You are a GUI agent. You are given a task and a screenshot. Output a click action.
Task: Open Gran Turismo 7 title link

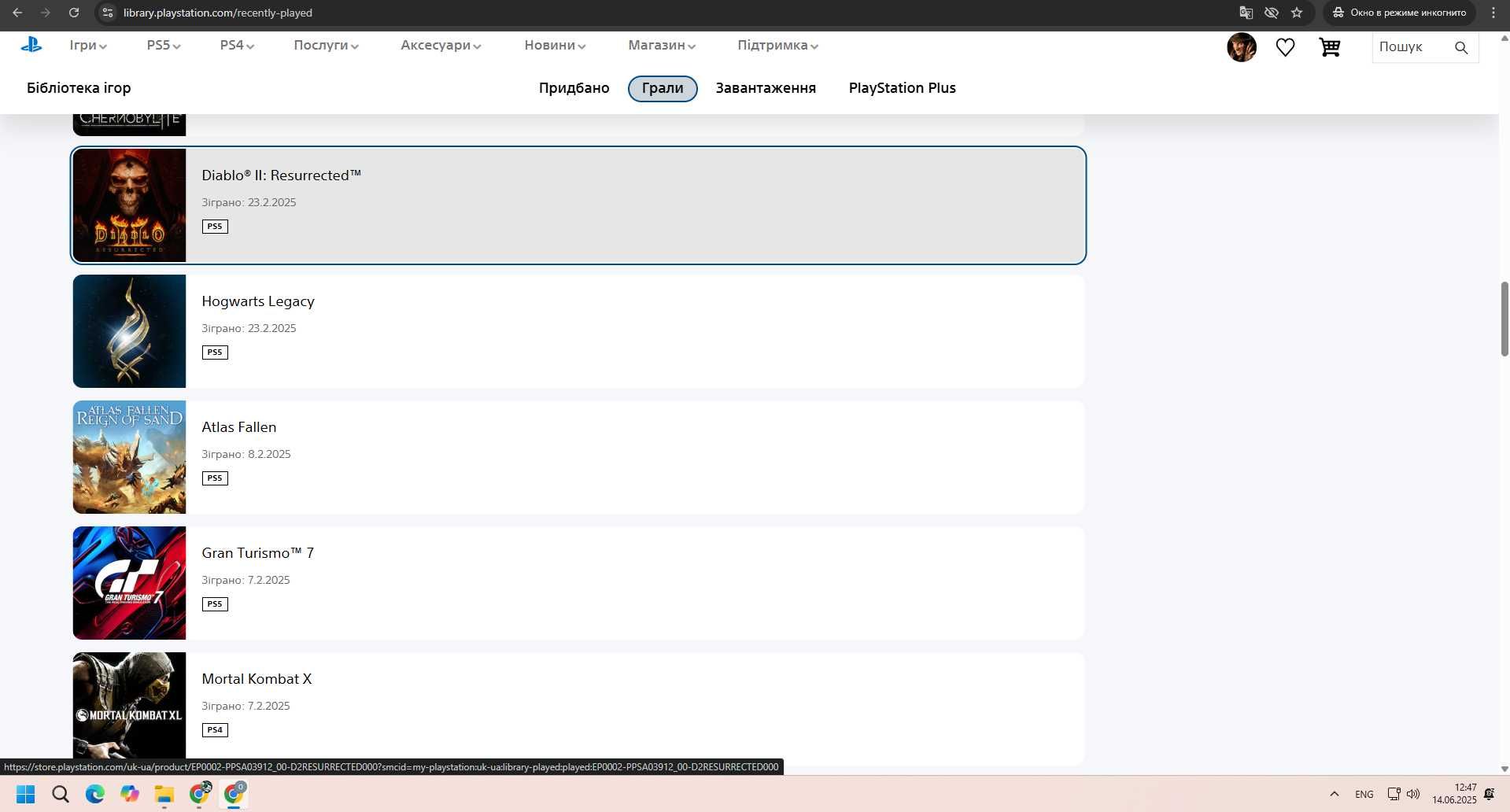[x=258, y=553]
